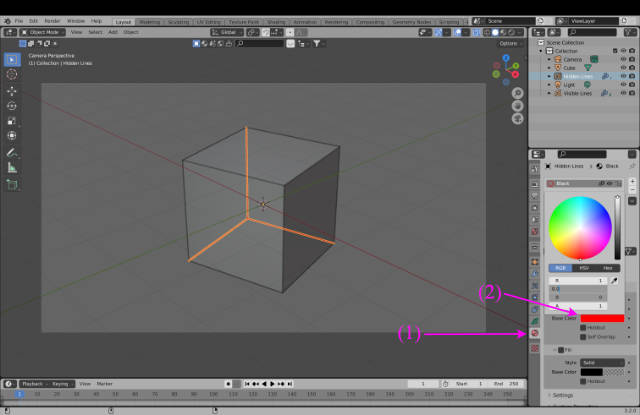
Task: Expand the Camera item in outliner
Action: [549, 60]
